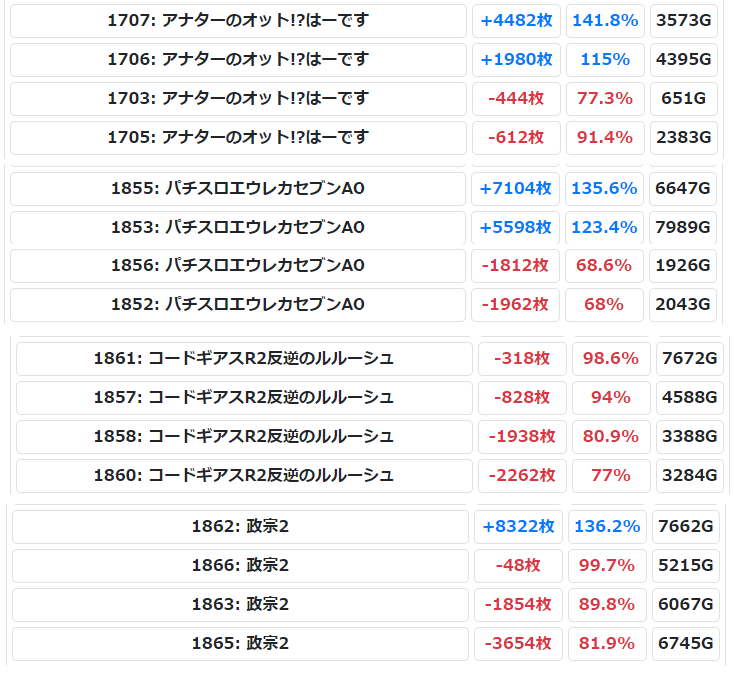Click the -1938枚 value
734x674 pixels.
522,437
